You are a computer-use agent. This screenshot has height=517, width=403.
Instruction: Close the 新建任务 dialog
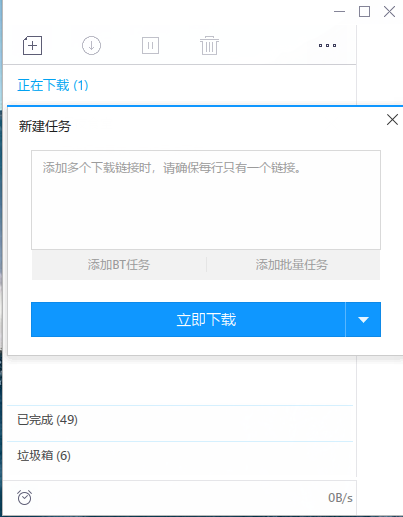click(x=392, y=119)
